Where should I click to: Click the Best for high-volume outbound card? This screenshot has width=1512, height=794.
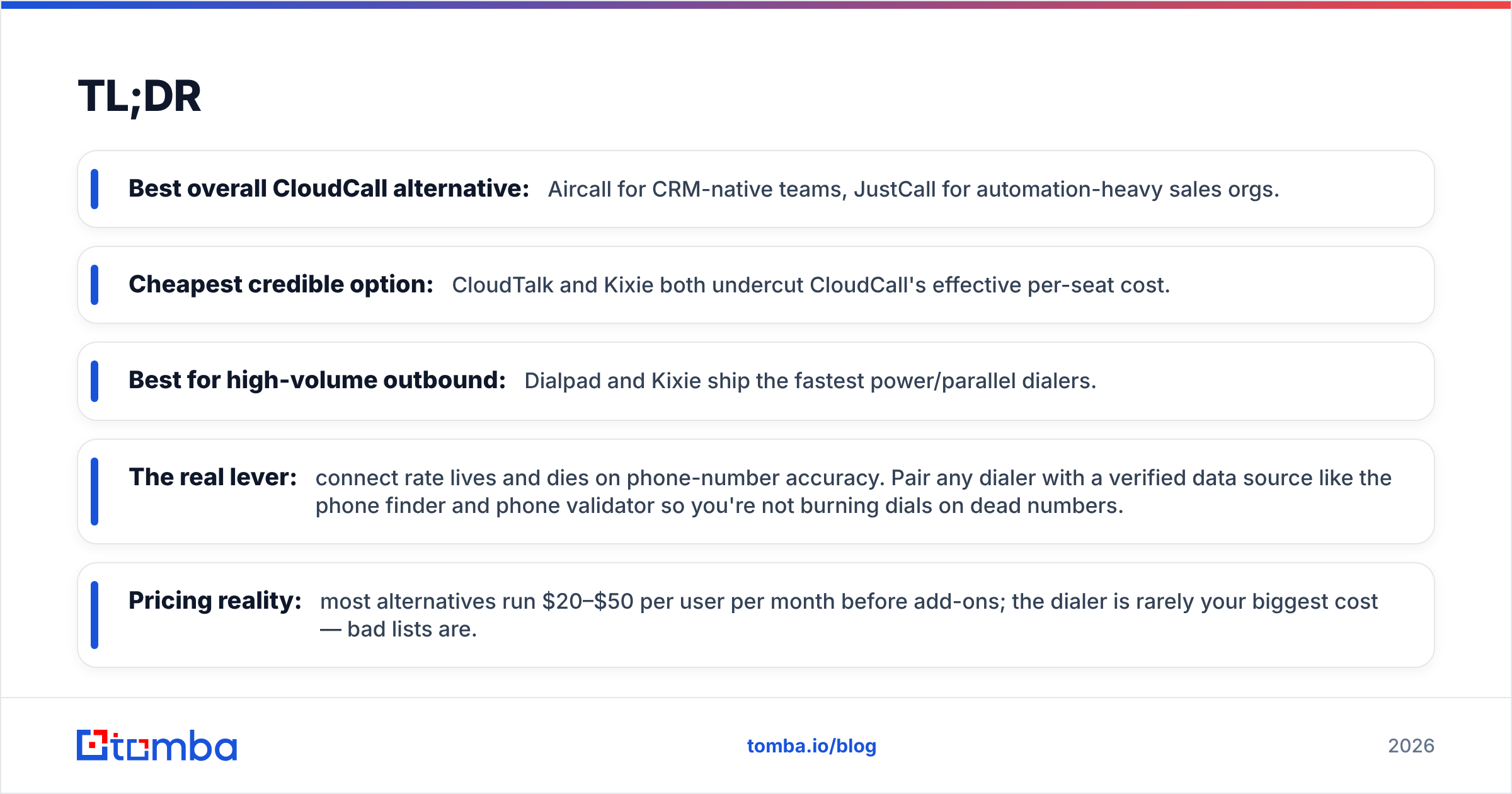tap(756, 381)
